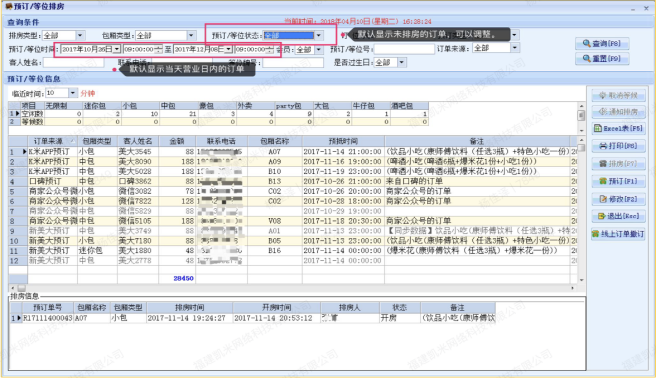The image size is (656, 378).
Task: Click the 修改[F2] edit button
Action: coord(618,199)
